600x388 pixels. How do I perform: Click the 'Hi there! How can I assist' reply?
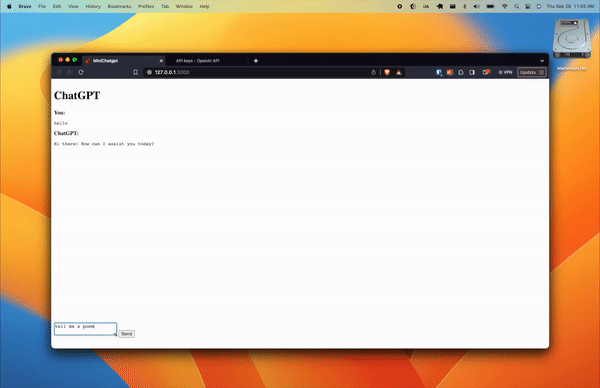click(104, 144)
